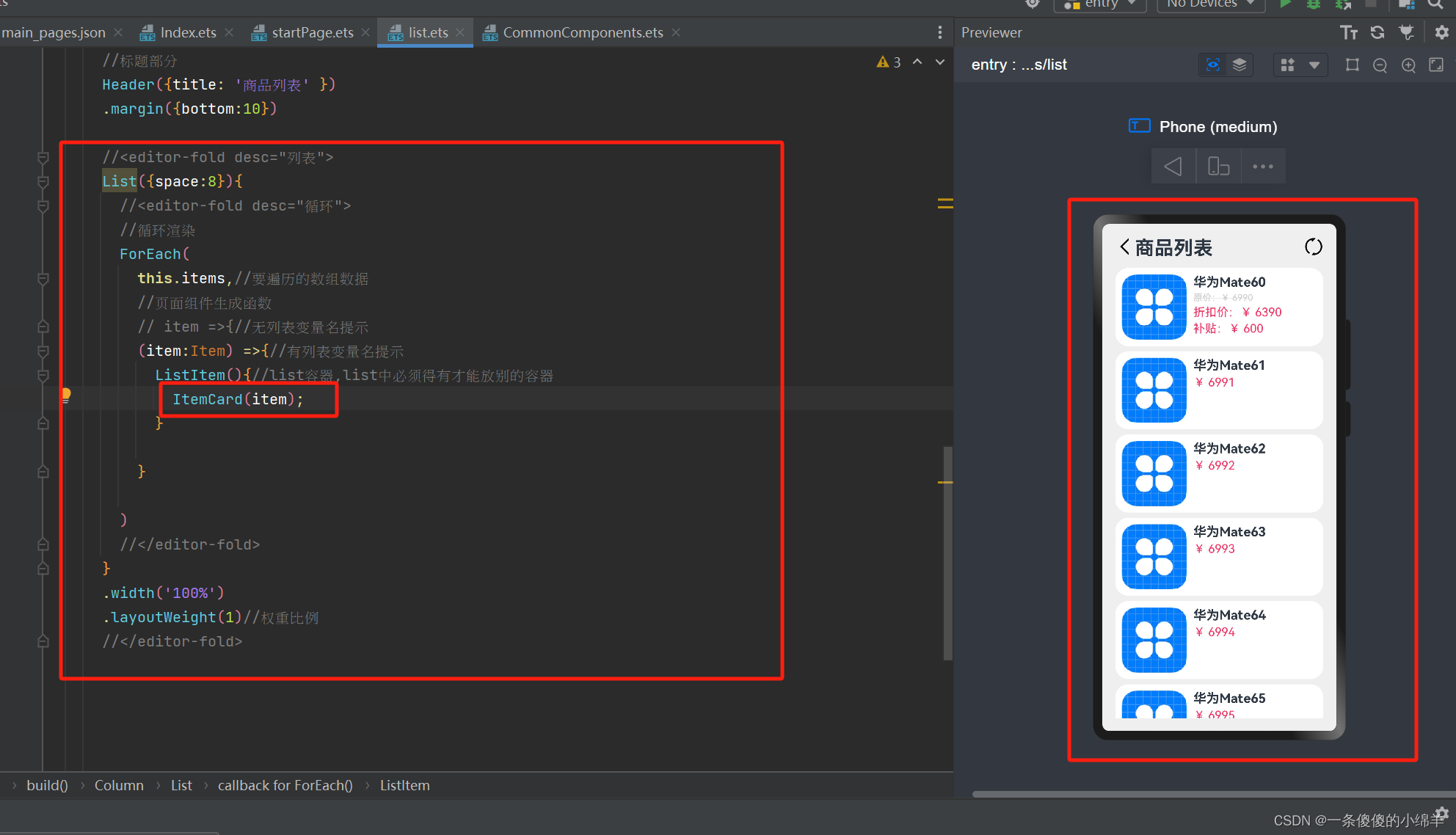Toggle the component layers view icon

(1240, 65)
